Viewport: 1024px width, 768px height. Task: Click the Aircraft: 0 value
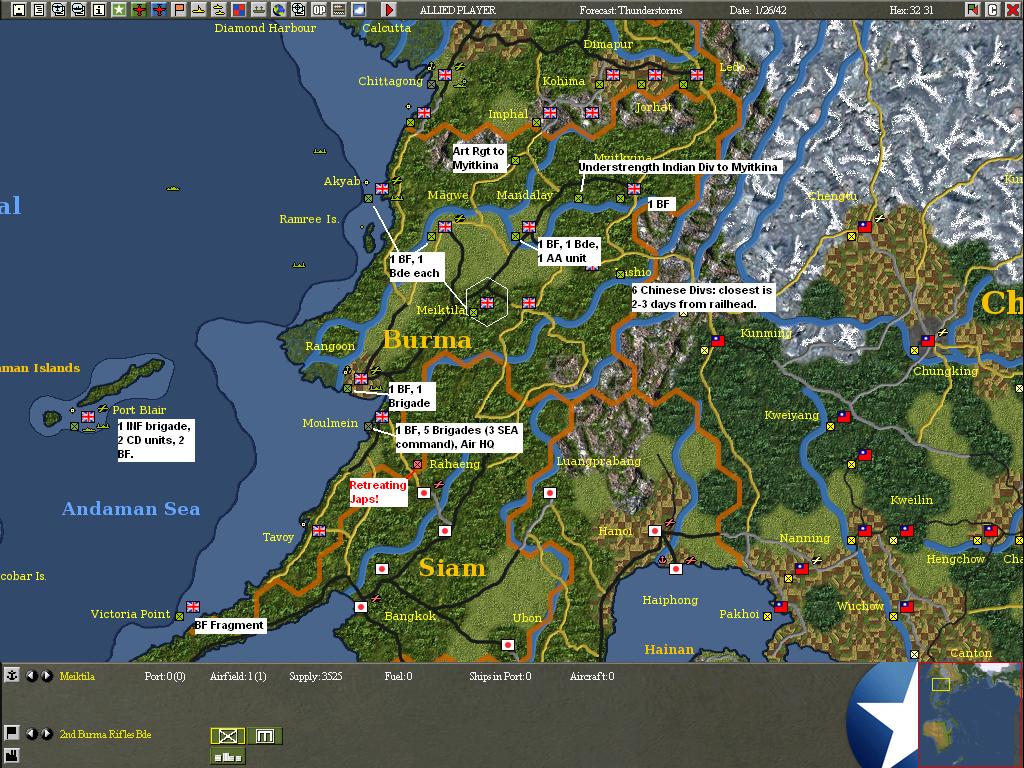pyautogui.click(x=592, y=676)
